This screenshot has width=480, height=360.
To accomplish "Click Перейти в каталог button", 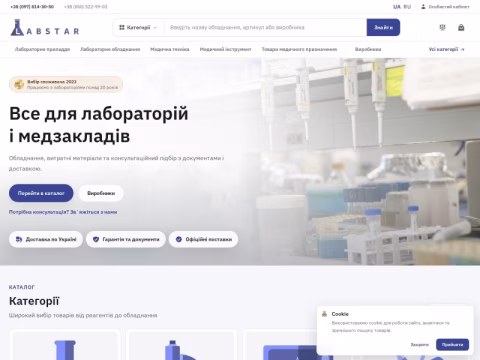I will coord(41,193).
